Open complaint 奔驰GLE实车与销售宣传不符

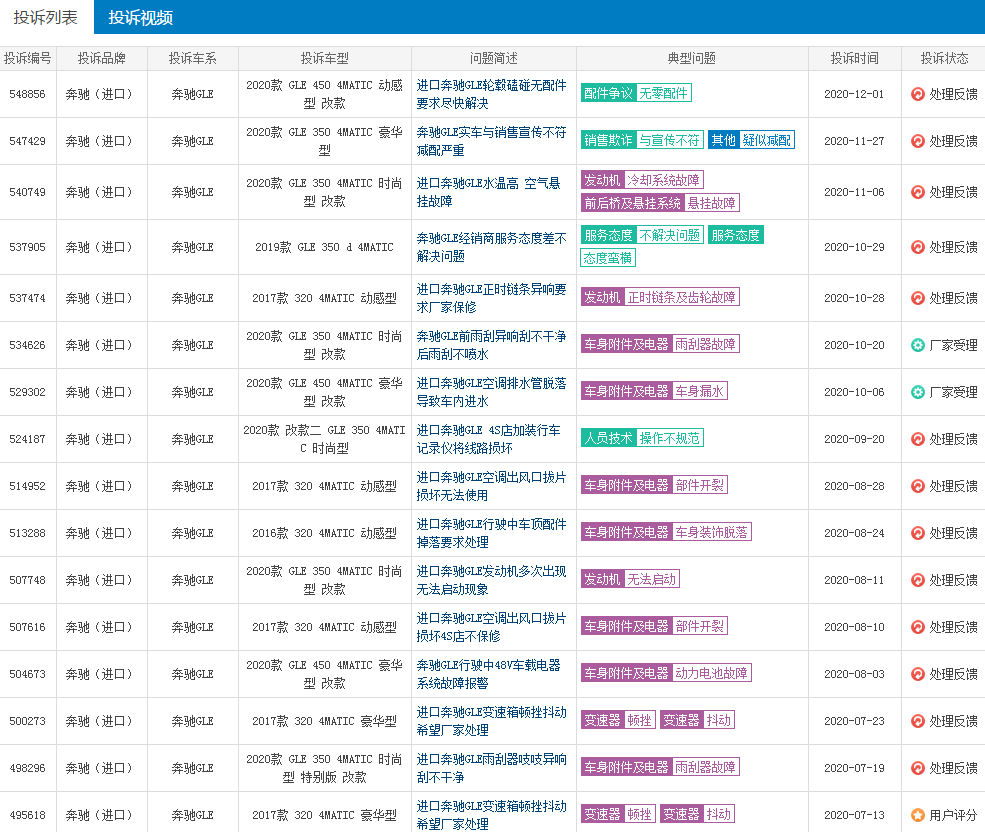click(x=491, y=141)
